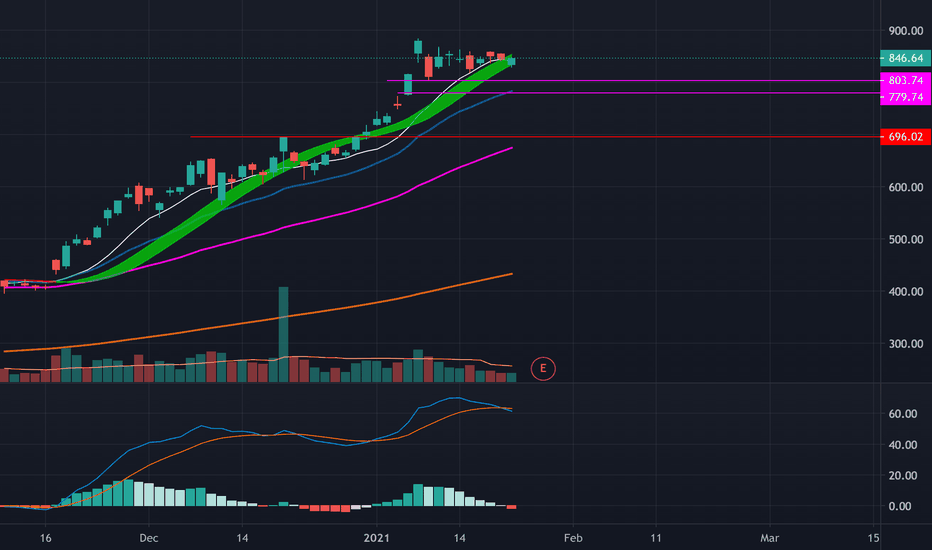This screenshot has width=932, height=550.
Task: Click the 40.00 indicator axis label
Action: pyautogui.click(x=902, y=445)
